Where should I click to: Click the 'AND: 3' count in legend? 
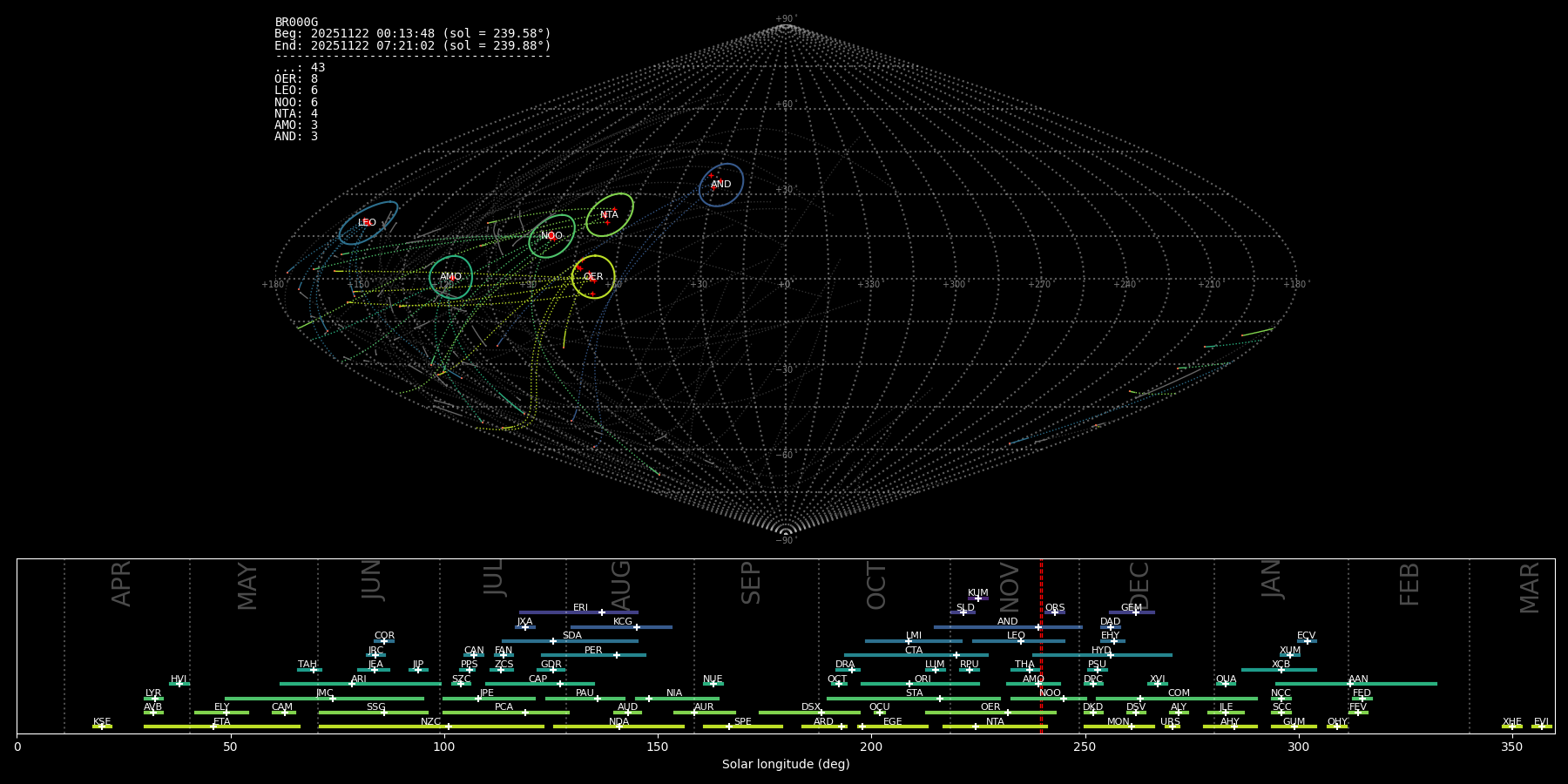pyautogui.click(x=296, y=136)
